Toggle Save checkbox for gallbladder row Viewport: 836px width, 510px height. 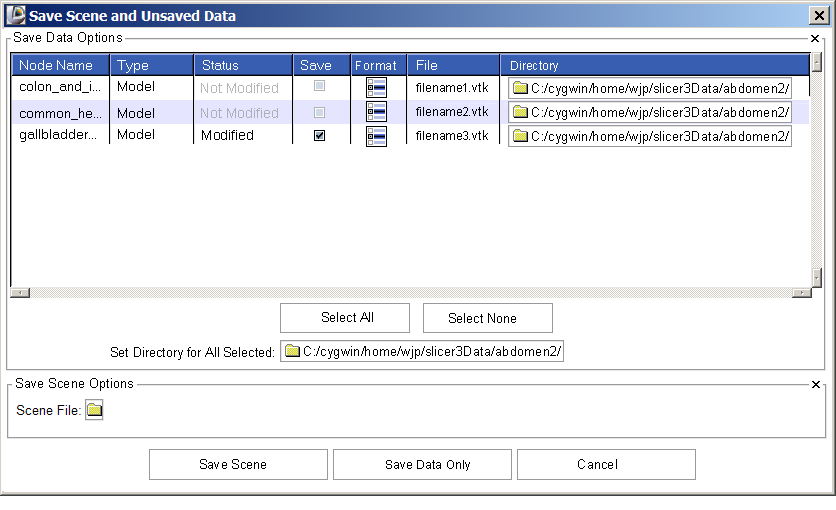pos(319,136)
